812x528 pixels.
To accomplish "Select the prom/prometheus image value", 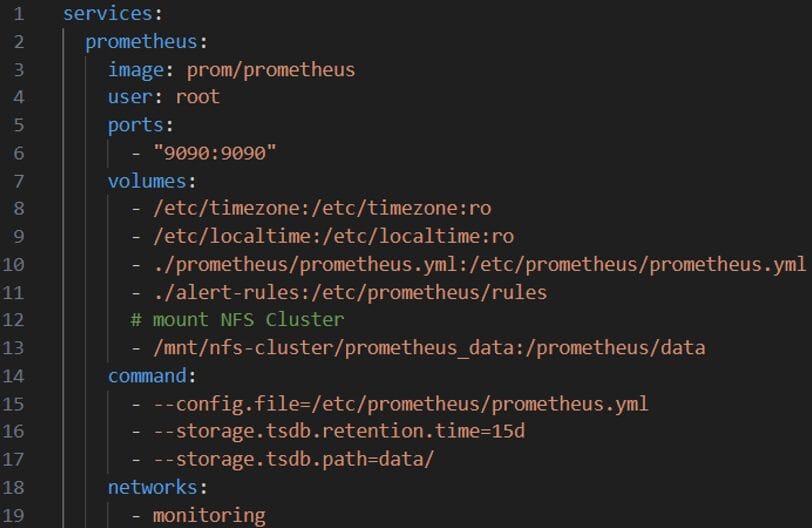I will point(271,69).
